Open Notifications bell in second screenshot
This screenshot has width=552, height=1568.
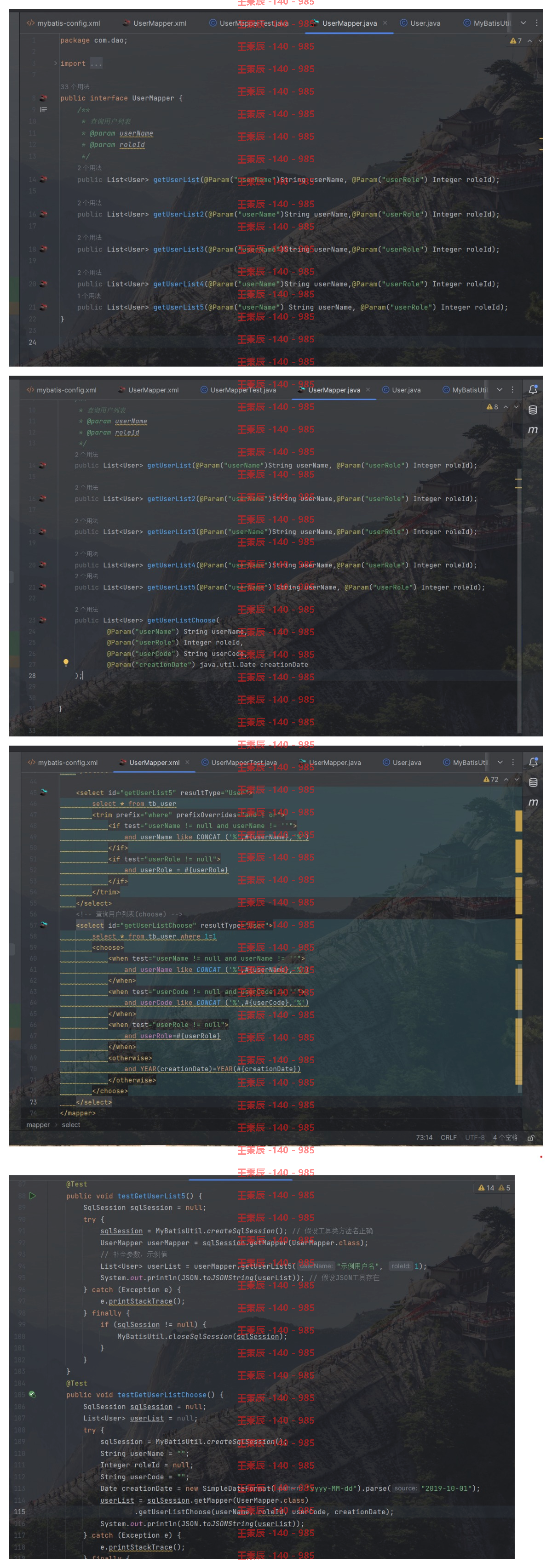coord(533,389)
